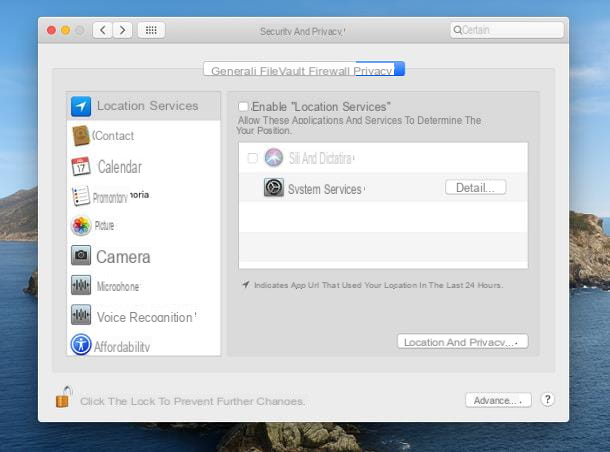Select Location Services arrow icon in sidebar
The width and height of the screenshot is (610, 452).
pos(81,106)
